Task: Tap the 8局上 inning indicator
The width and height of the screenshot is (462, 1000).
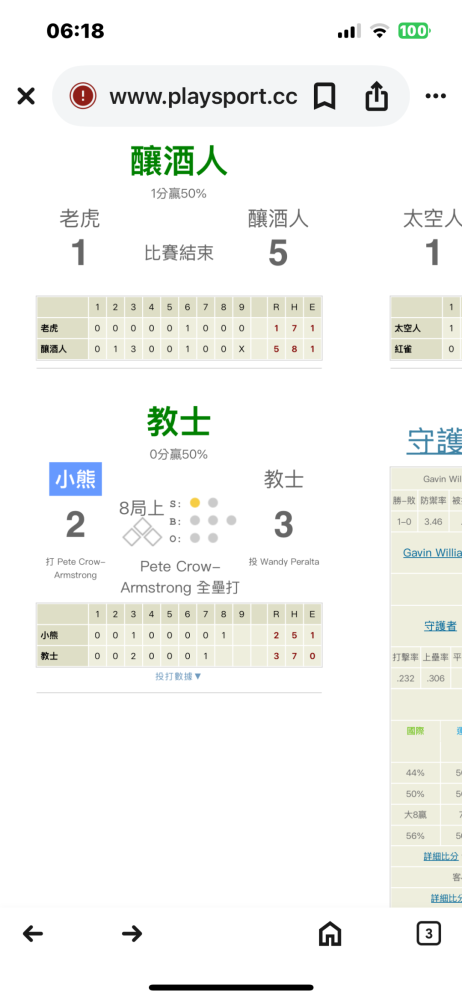Action: 142,508
